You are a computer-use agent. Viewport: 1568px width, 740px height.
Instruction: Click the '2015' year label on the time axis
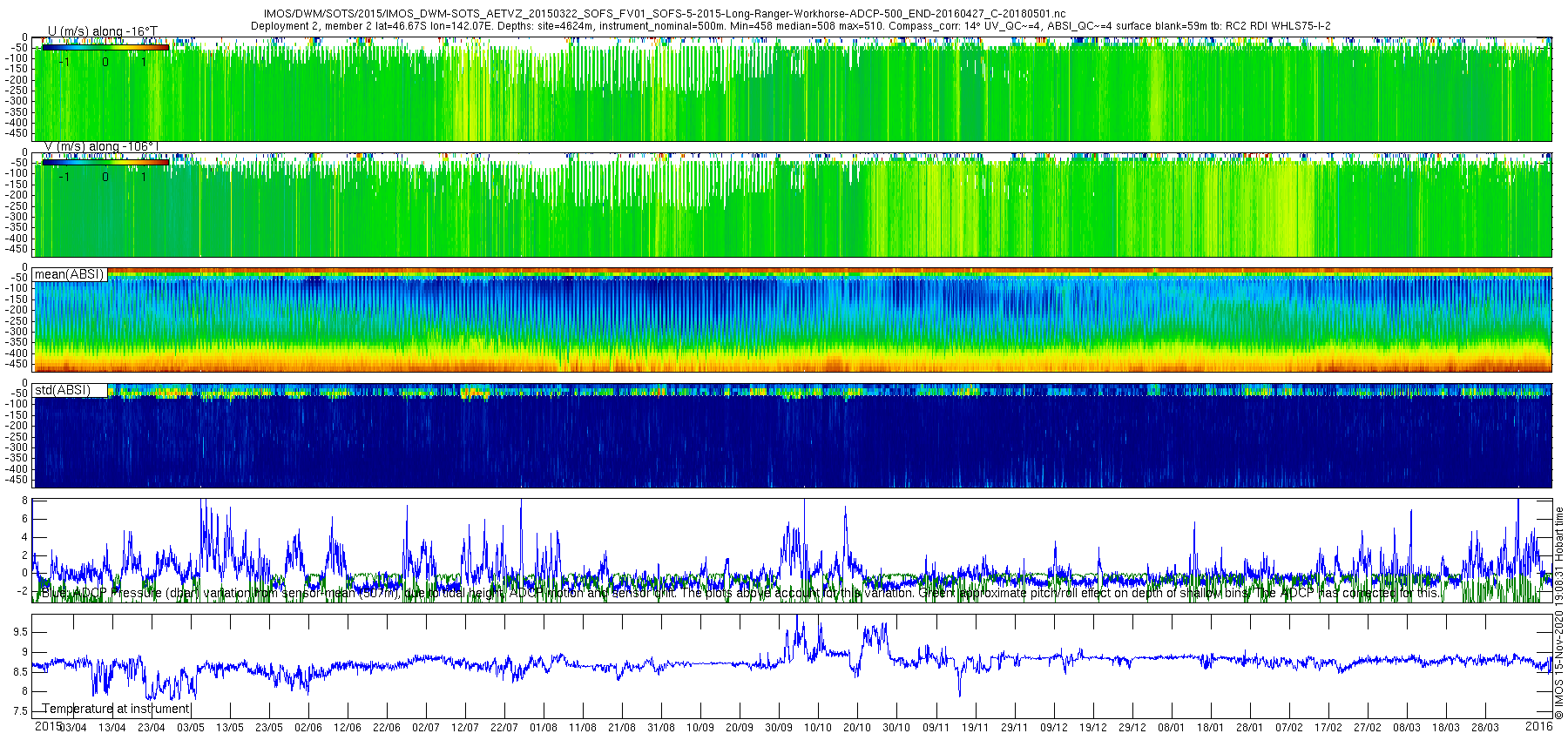pyautogui.click(x=48, y=726)
